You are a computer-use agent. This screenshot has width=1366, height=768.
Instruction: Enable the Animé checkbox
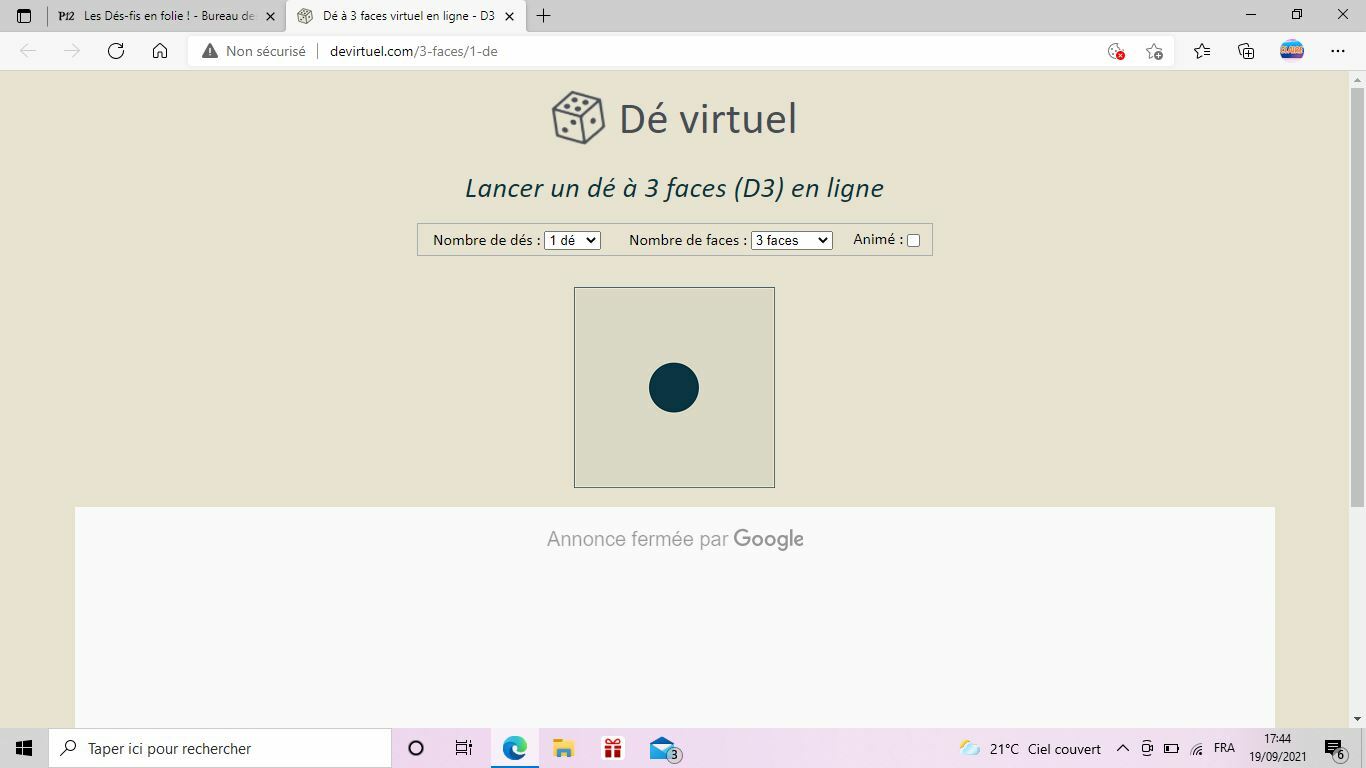913,240
